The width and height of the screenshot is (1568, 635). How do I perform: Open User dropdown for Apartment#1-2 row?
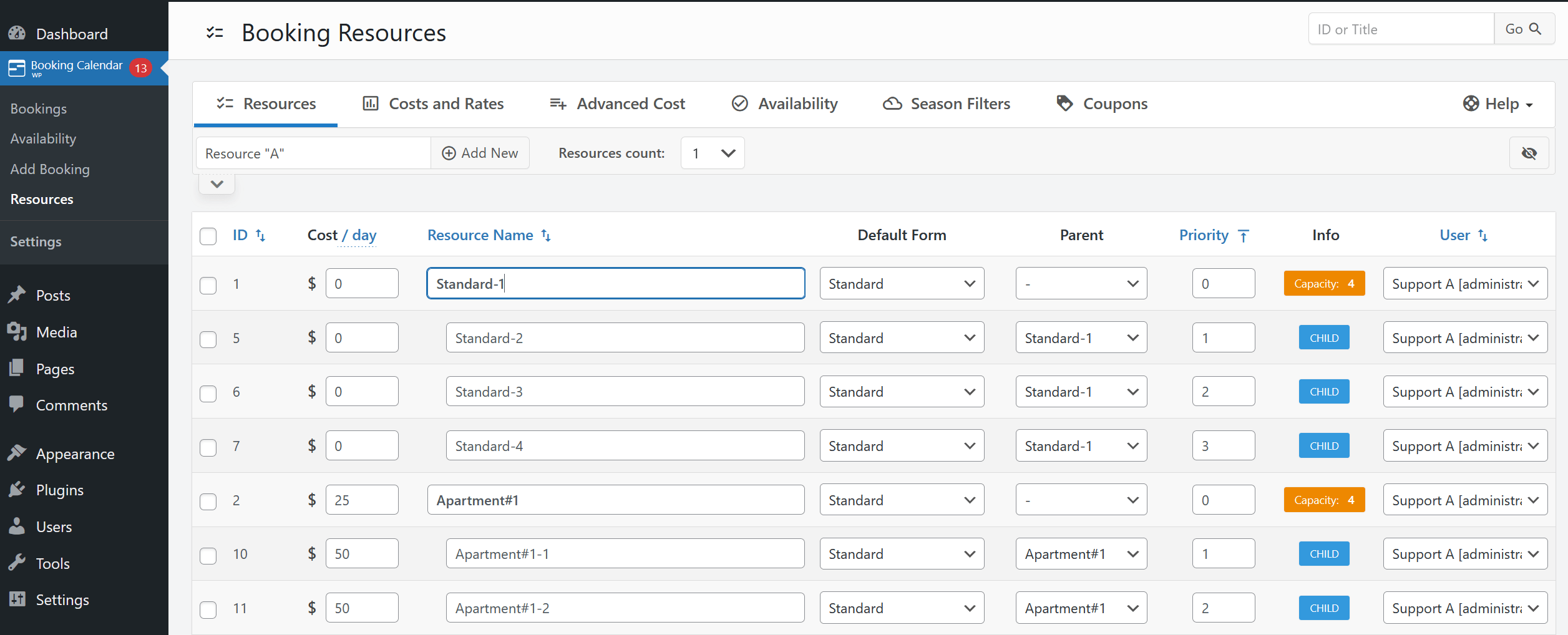pos(1465,608)
